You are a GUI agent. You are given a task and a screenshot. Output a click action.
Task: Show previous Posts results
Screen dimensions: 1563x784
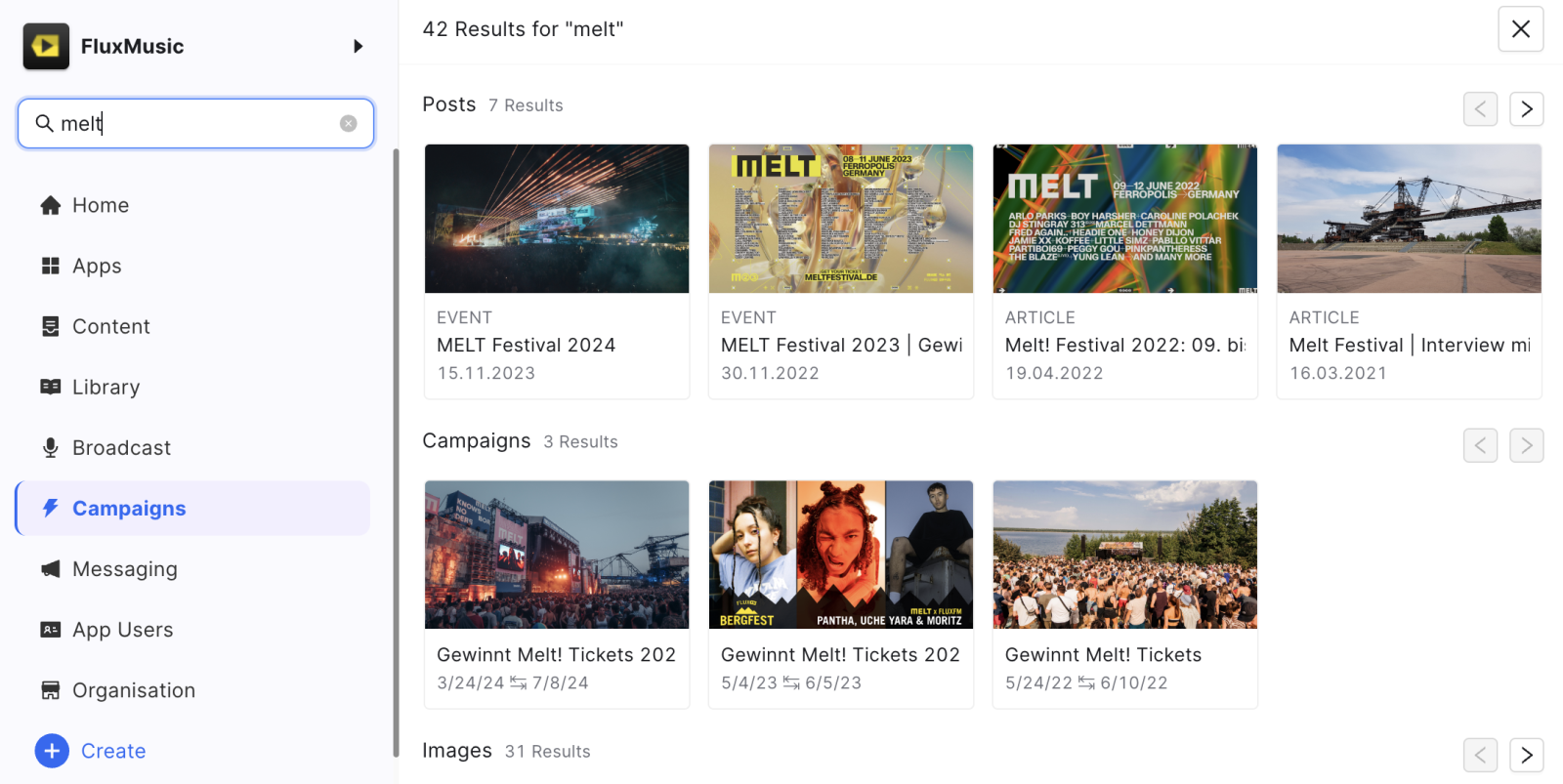(1480, 109)
